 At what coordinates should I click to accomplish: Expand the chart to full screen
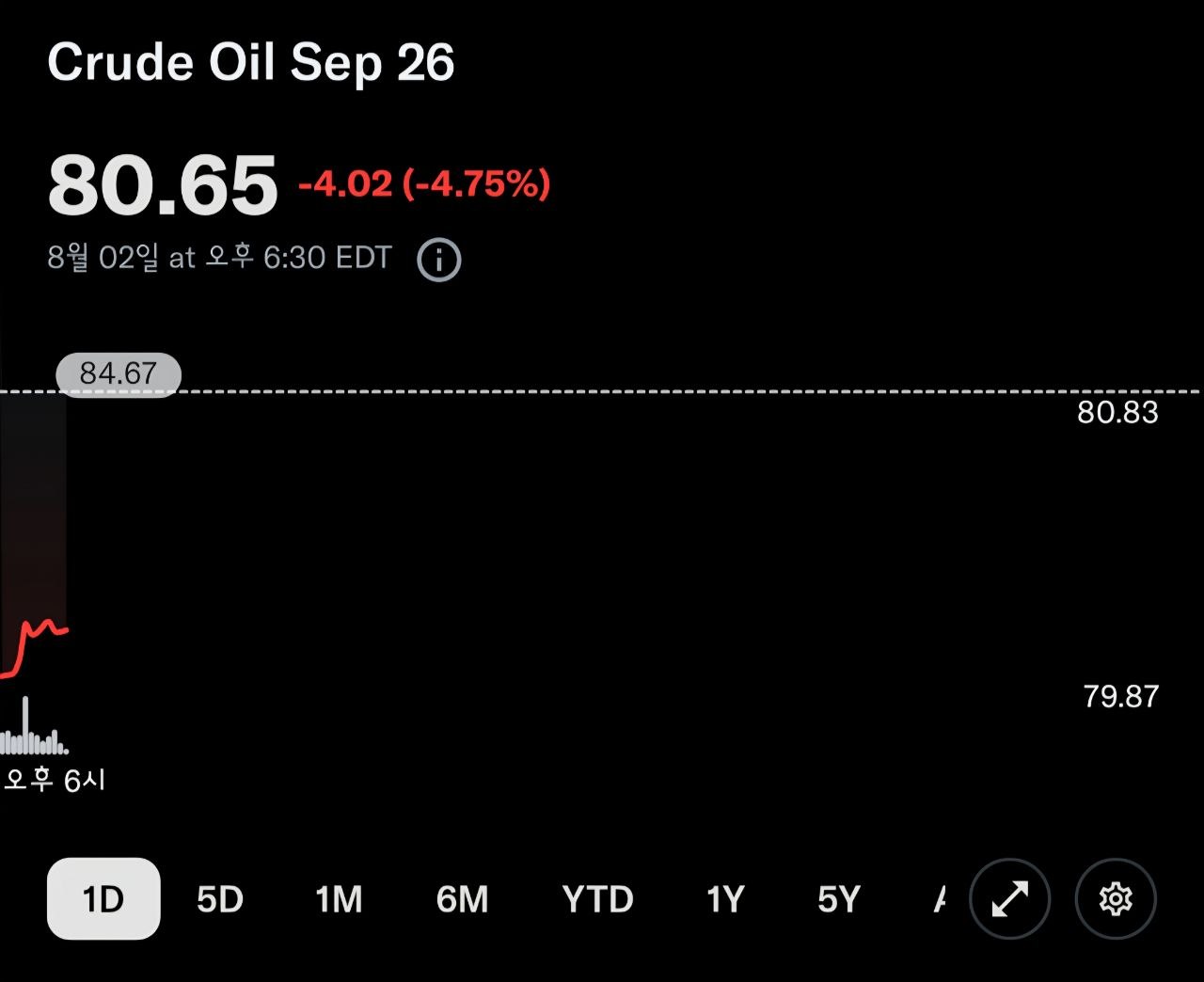tap(1009, 899)
